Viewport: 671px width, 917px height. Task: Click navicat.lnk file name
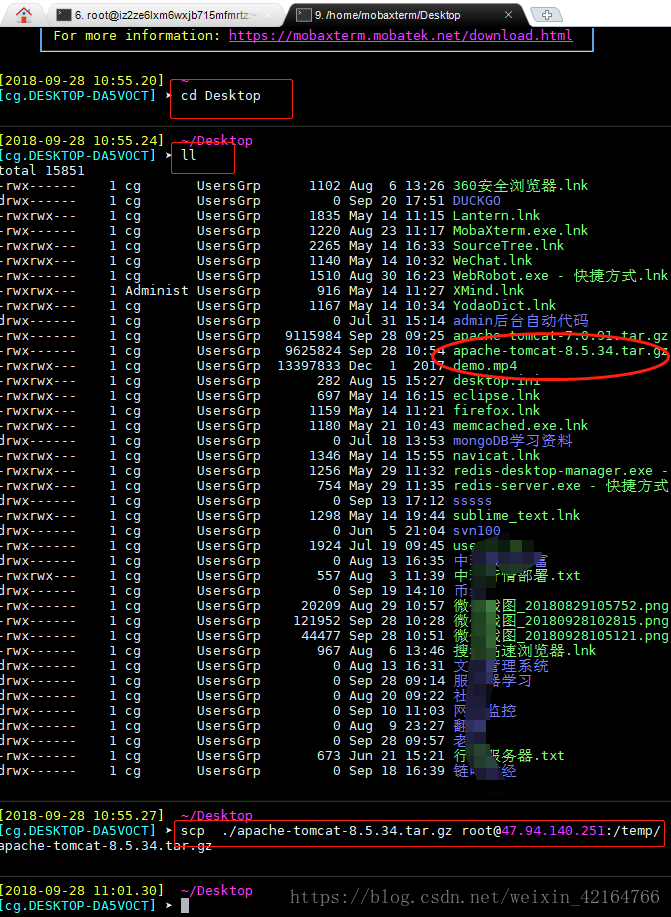(496, 456)
